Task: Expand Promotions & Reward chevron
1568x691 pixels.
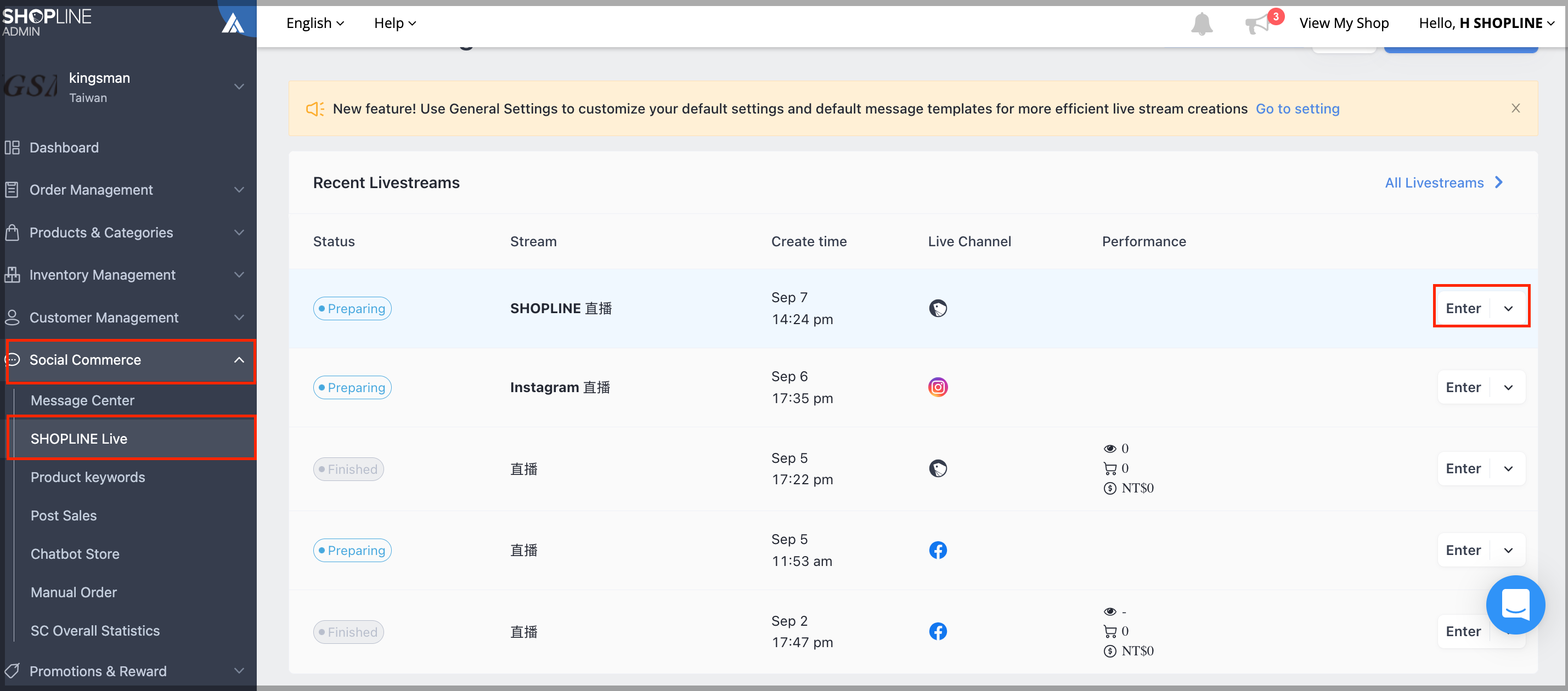Action: click(x=239, y=671)
